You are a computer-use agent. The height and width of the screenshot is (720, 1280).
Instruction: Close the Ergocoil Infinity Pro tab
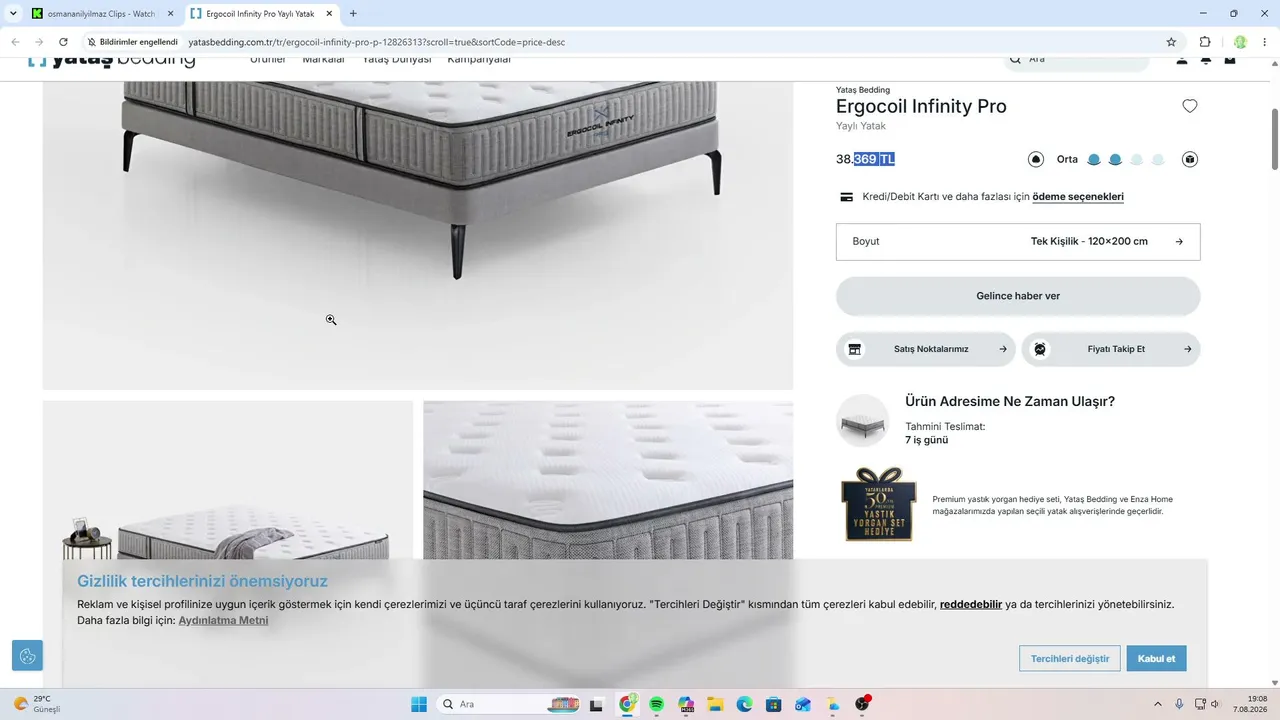(329, 14)
